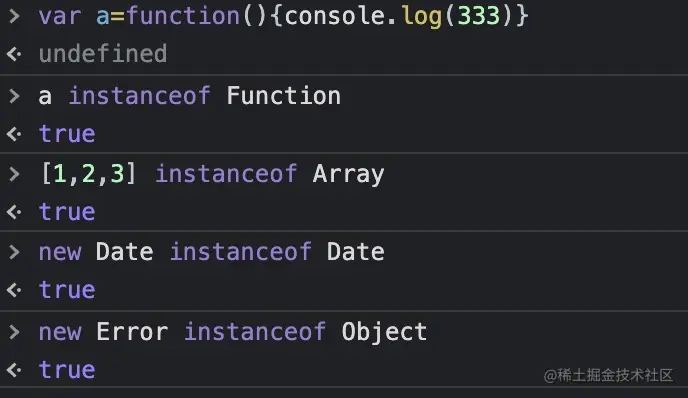Click the input chevron beside a instanceof Function
The height and width of the screenshot is (398, 688).
[14, 96]
